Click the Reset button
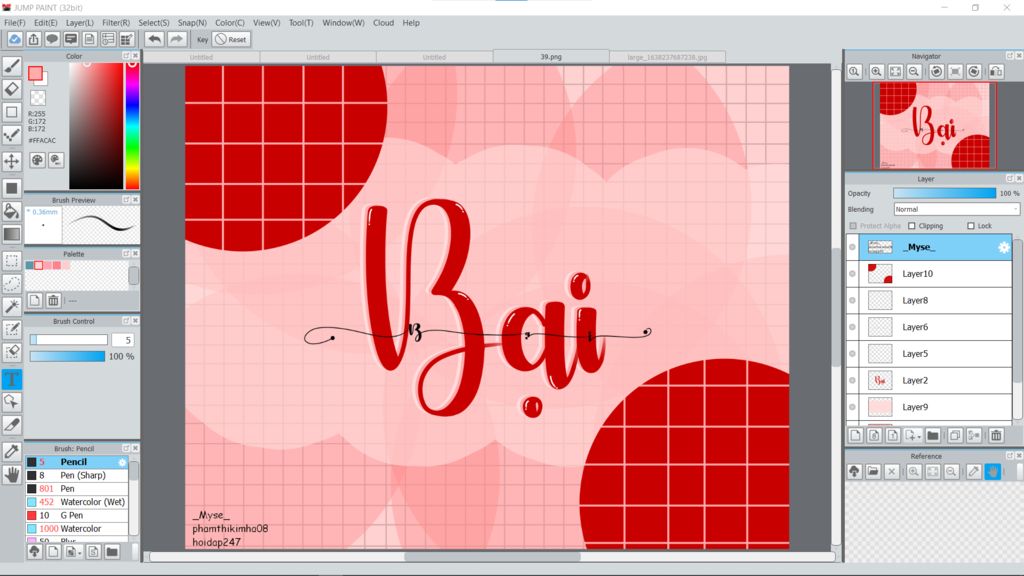The width and height of the screenshot is (1024, 576). point(231,39)
